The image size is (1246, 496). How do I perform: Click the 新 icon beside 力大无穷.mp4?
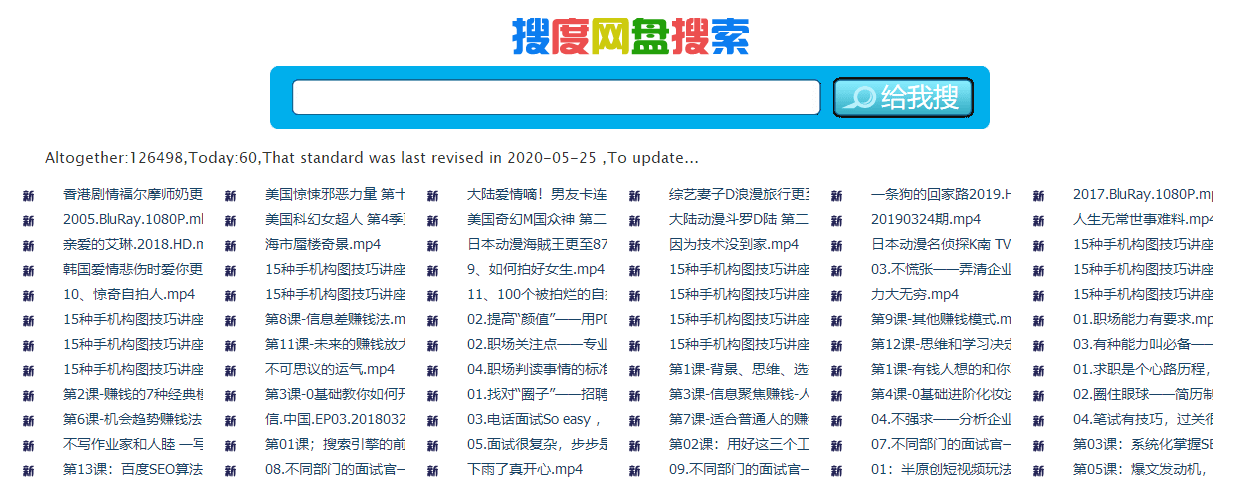point(836,295)
